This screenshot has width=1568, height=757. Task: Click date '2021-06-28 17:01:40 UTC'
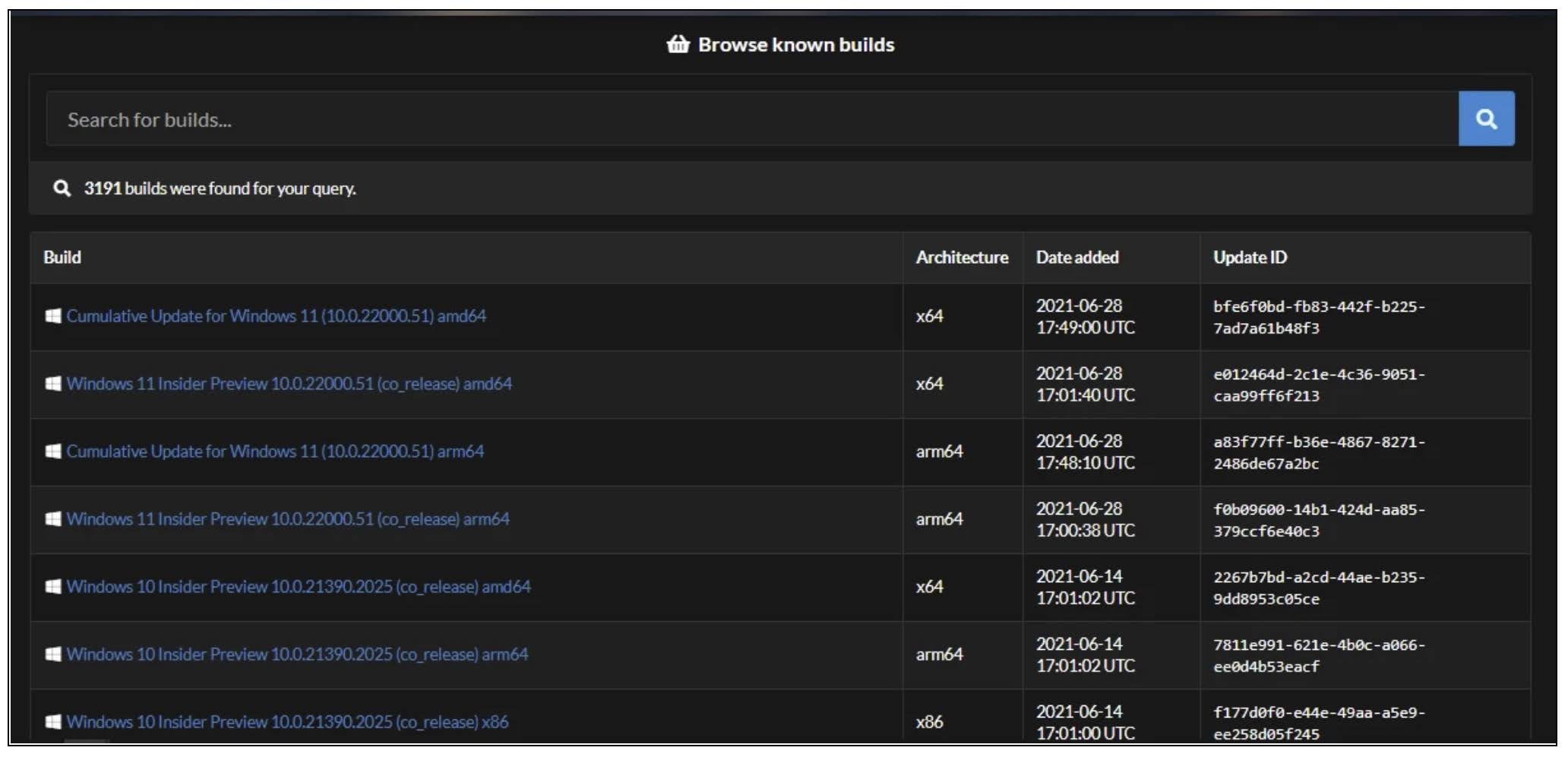click(1086, 385)
